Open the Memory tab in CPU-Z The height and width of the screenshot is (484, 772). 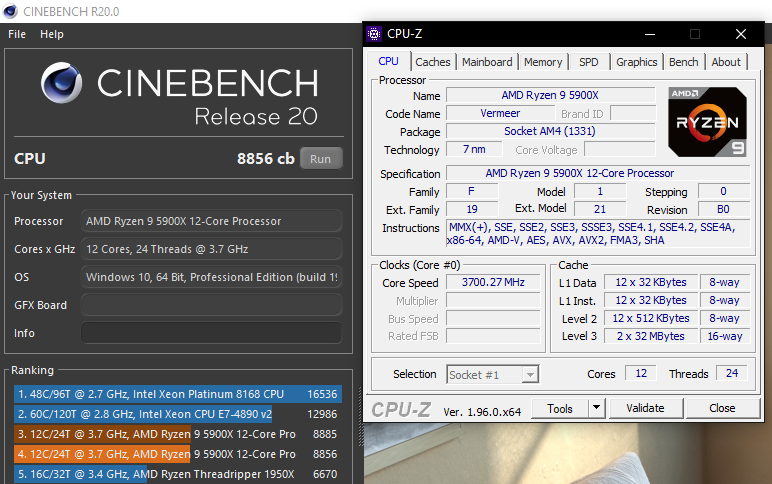543,62
